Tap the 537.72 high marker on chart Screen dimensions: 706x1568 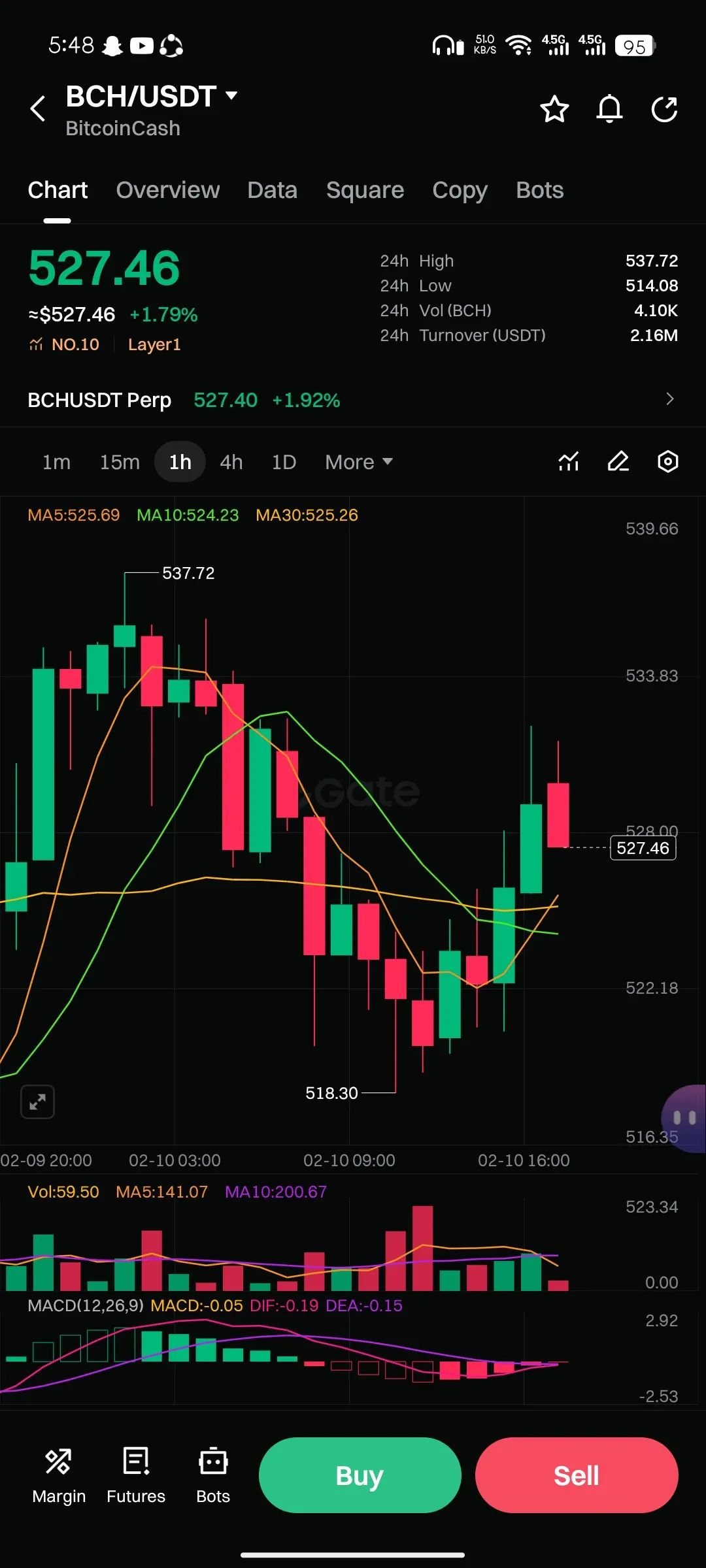[x=188, y=573]
